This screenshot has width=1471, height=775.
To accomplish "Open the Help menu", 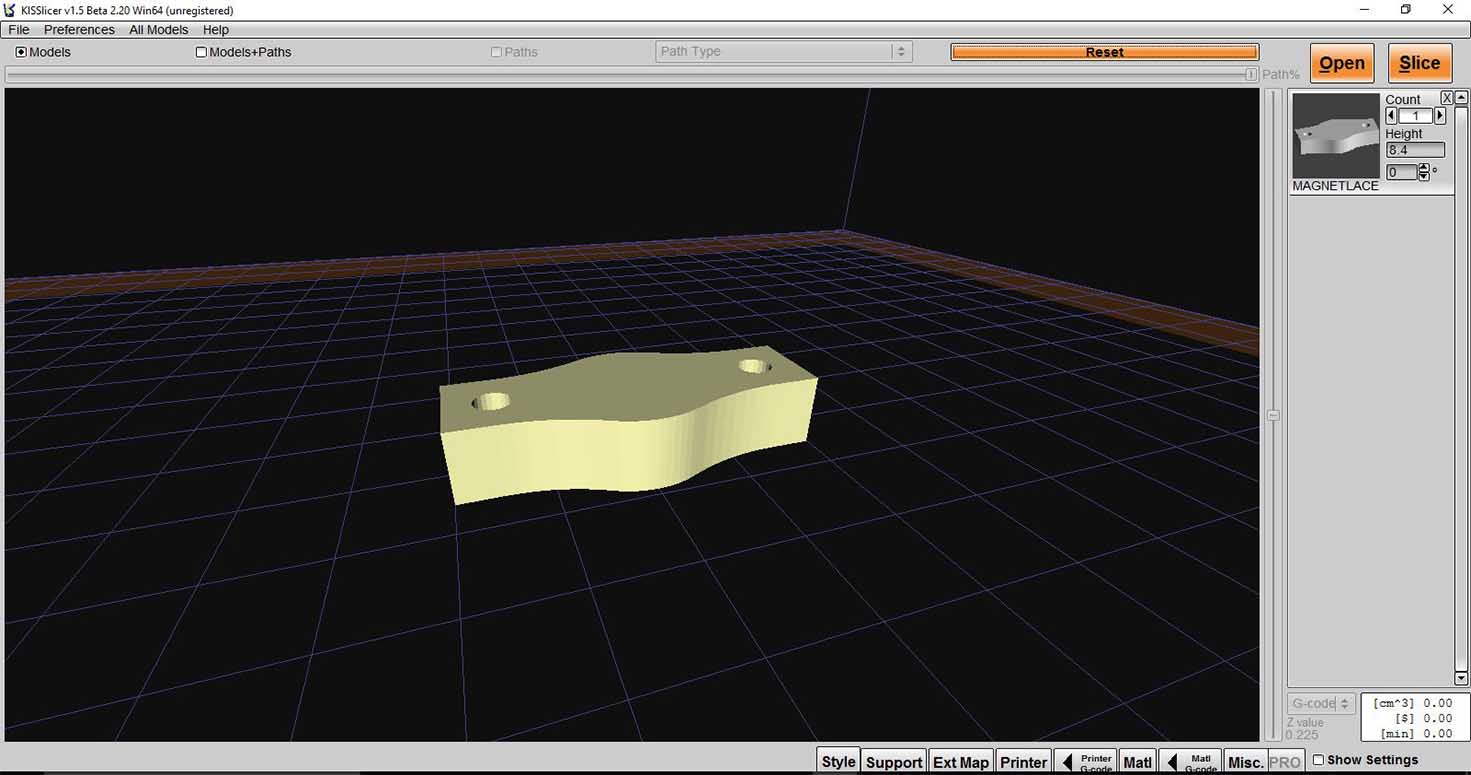I will click(x=216, y=30).
